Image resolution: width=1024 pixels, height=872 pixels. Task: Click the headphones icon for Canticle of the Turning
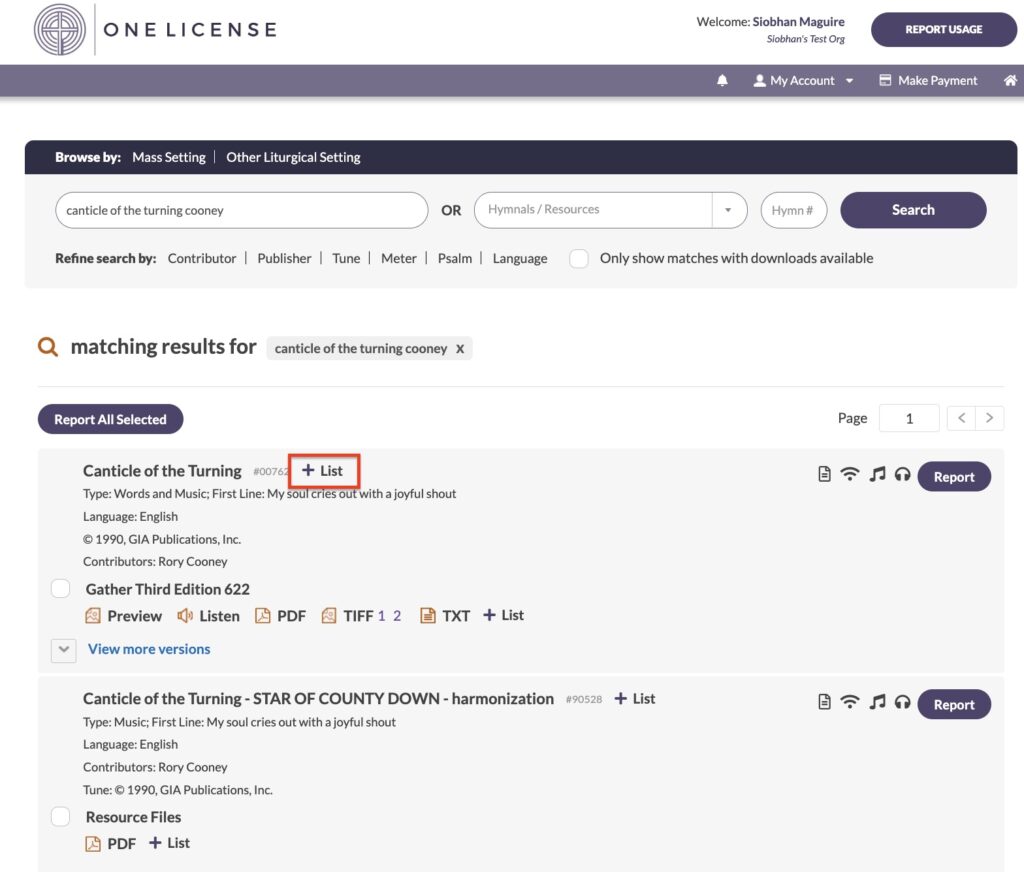902,475
